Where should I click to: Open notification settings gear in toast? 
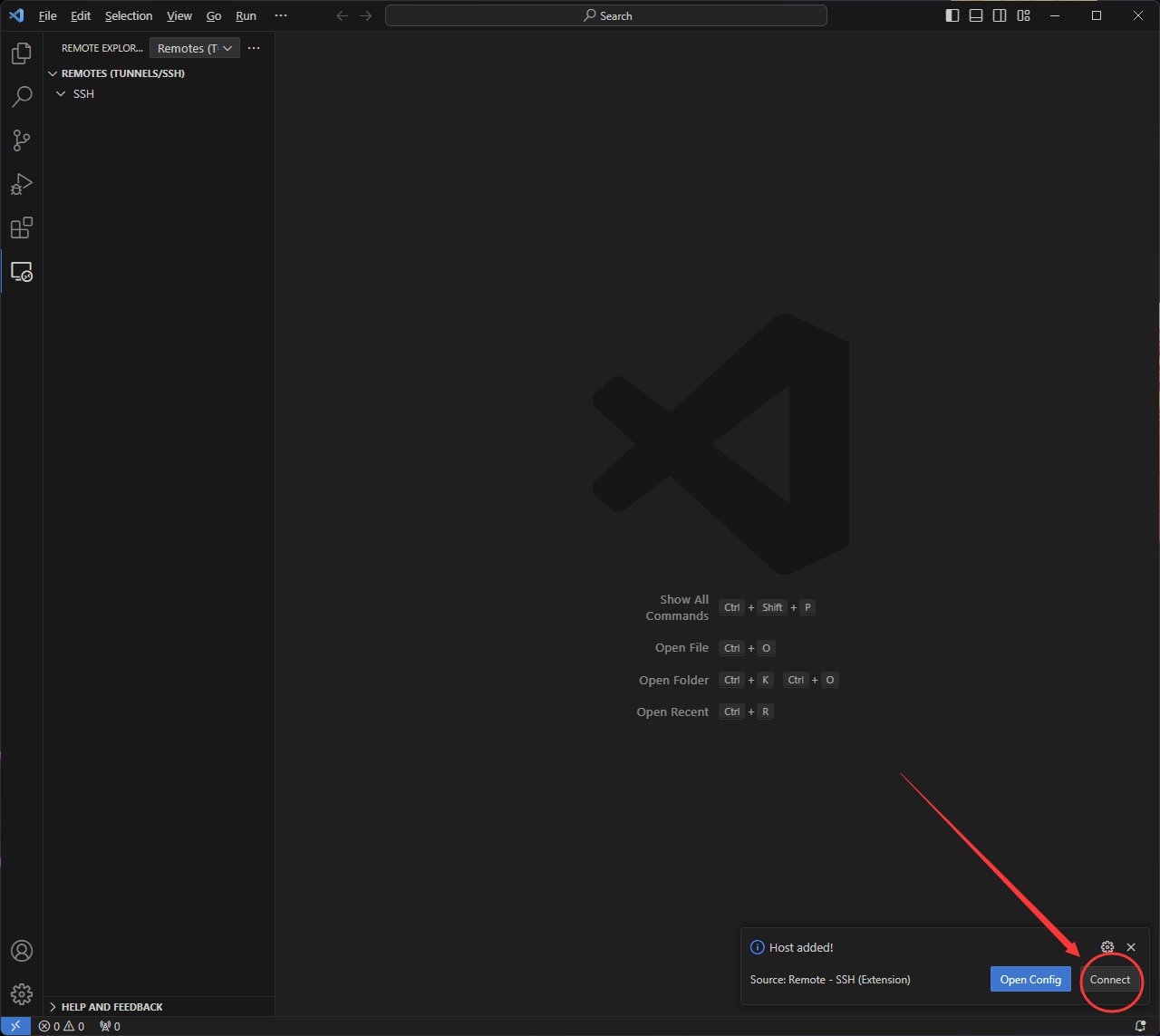tap(1107, 947)
